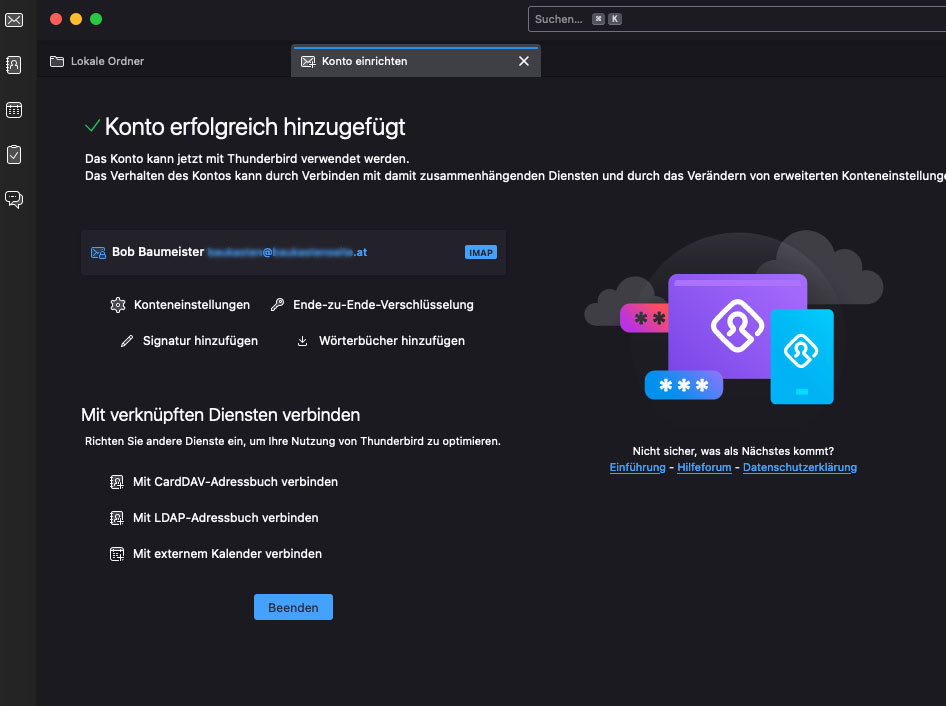Click the CardDAV address book icon
Image resolution: width=946 pixels, height=706 pixels.
(x=117, y=482)
